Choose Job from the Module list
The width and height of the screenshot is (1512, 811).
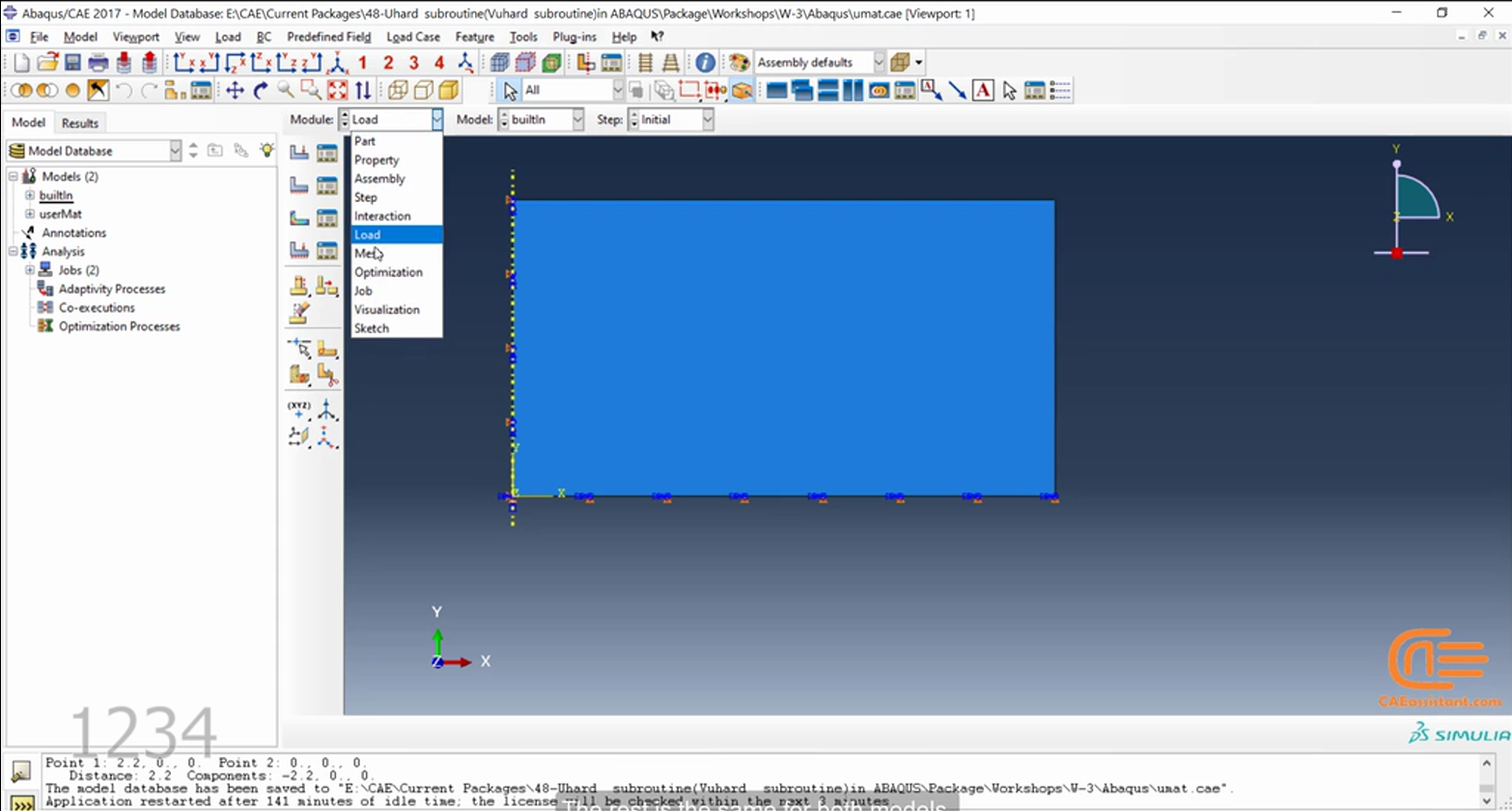(x=396, y=291)
